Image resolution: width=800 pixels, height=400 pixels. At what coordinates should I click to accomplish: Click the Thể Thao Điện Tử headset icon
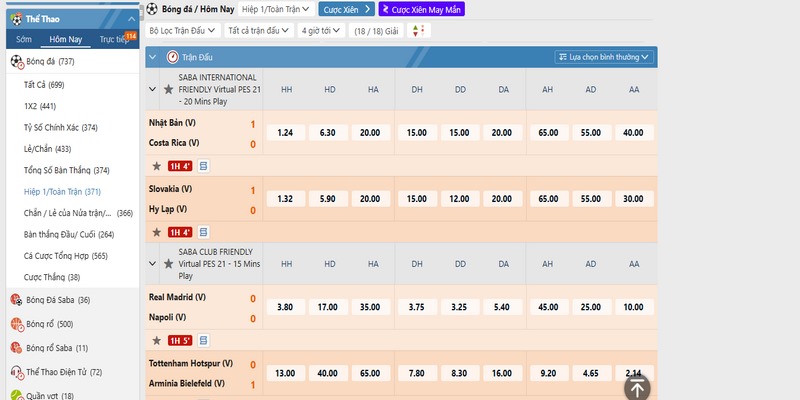[x=16, y=372]
